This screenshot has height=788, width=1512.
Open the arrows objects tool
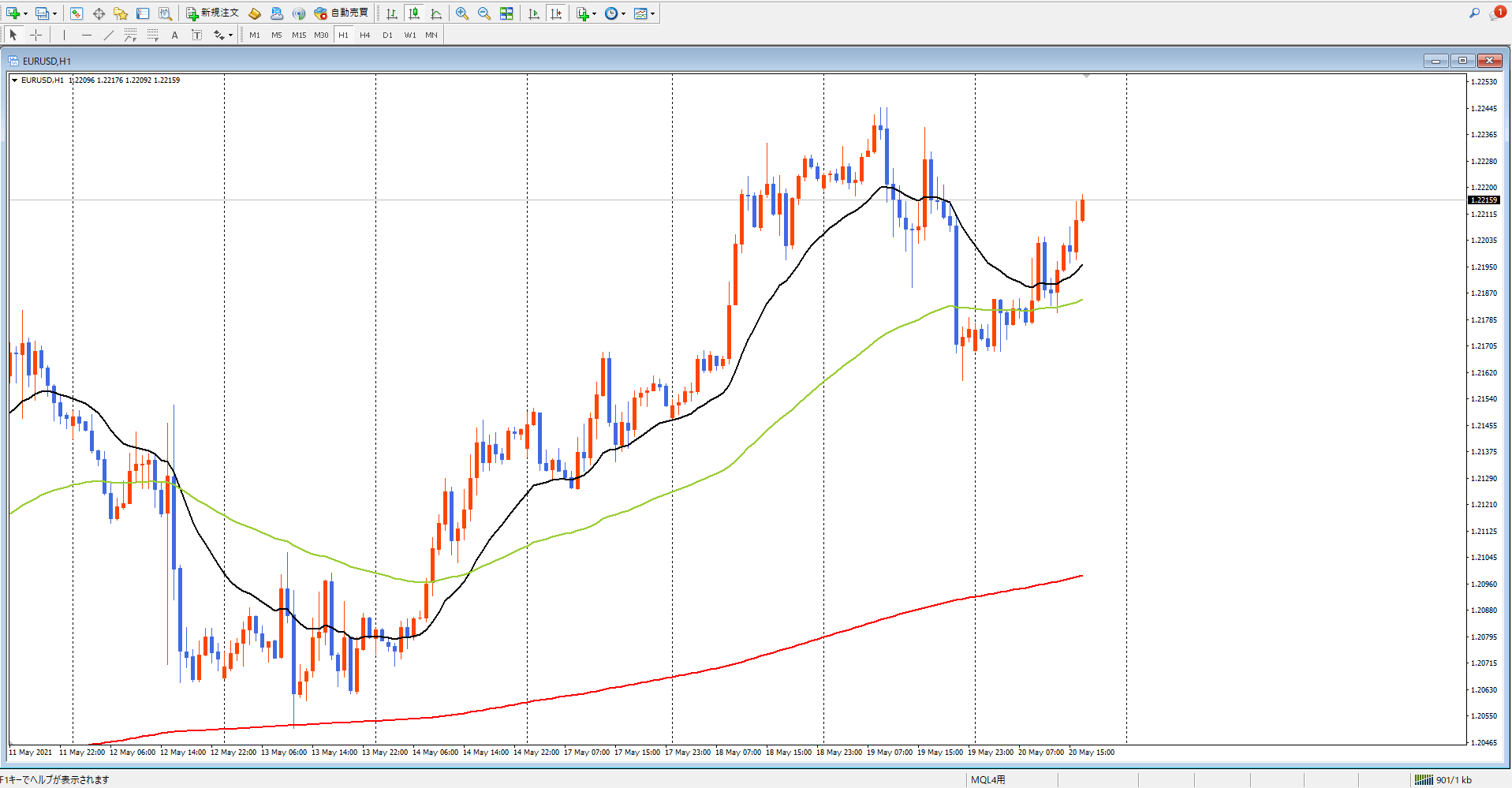click(218, 35)
